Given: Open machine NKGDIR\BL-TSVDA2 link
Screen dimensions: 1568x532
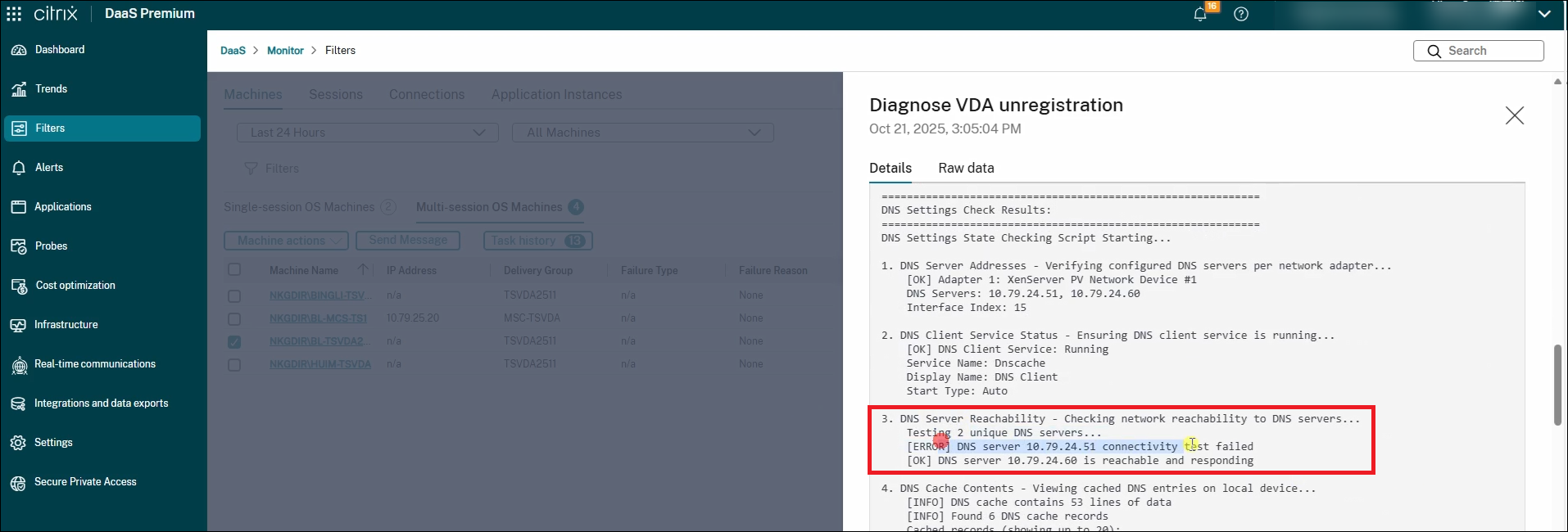Looking at the screenshot, I should 319,341.
